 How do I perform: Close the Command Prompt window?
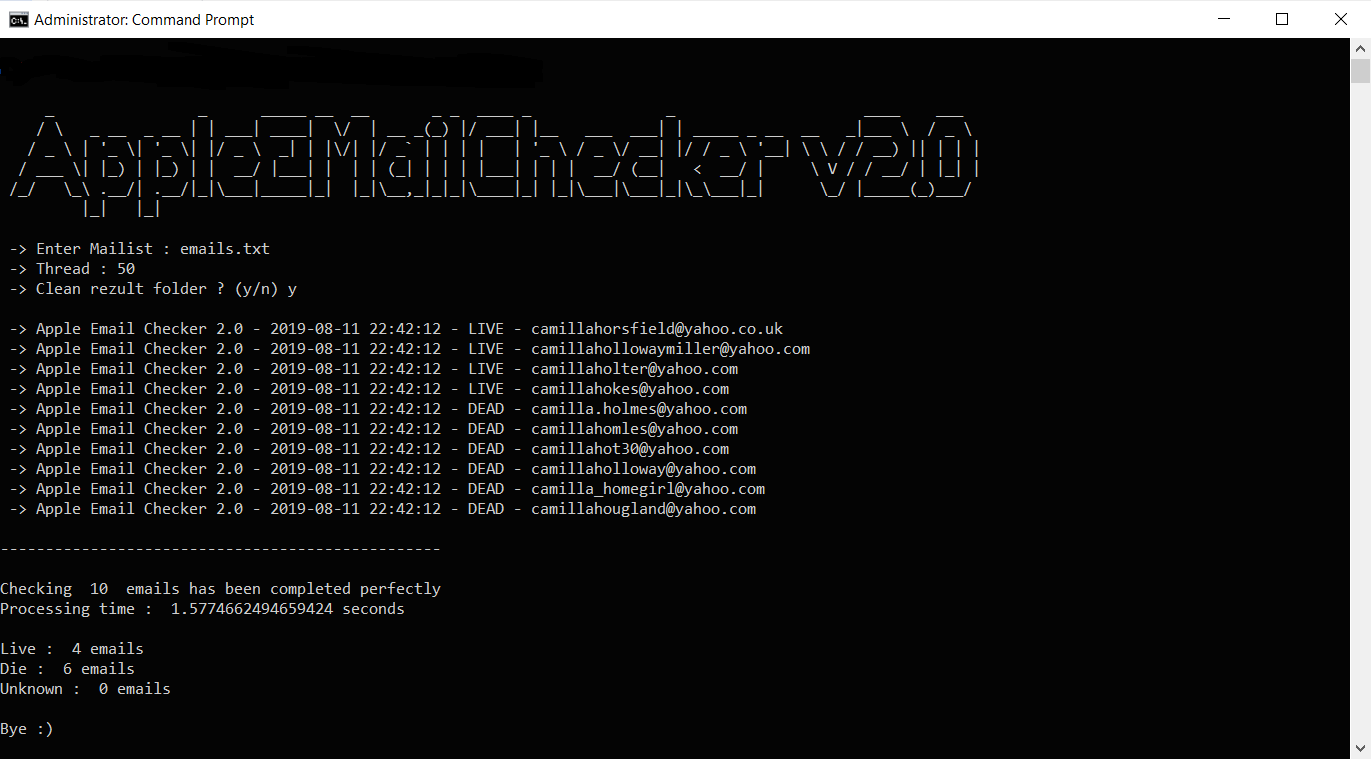(x=1341, y=19)
